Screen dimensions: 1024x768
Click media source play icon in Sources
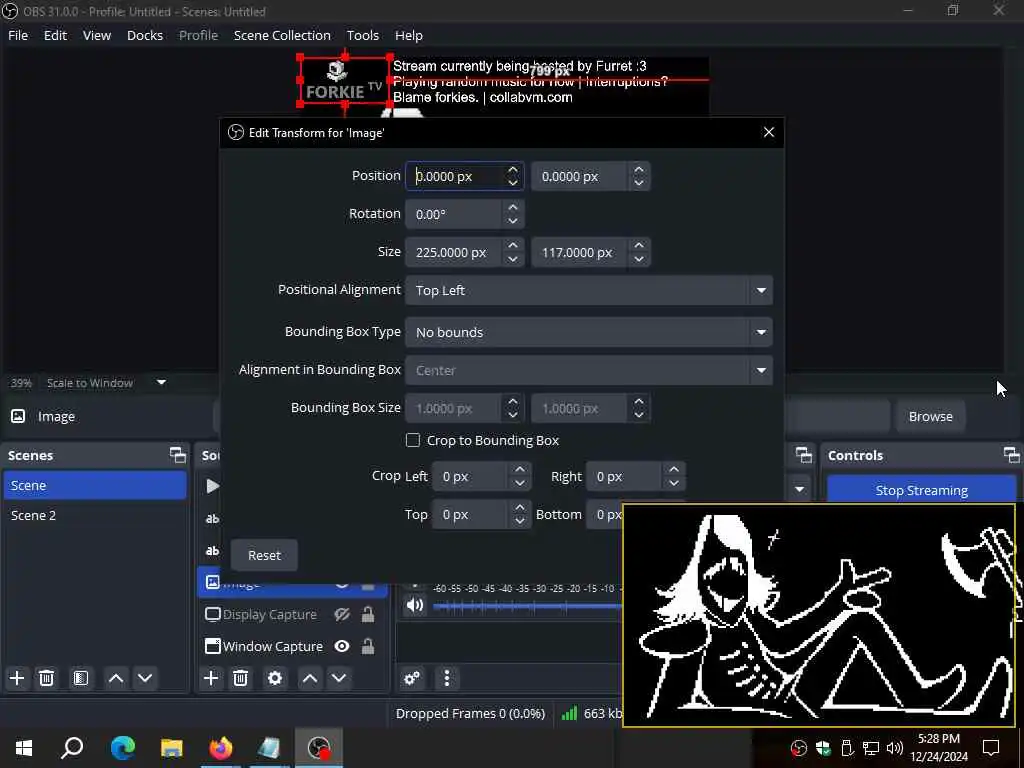(212, 486)
